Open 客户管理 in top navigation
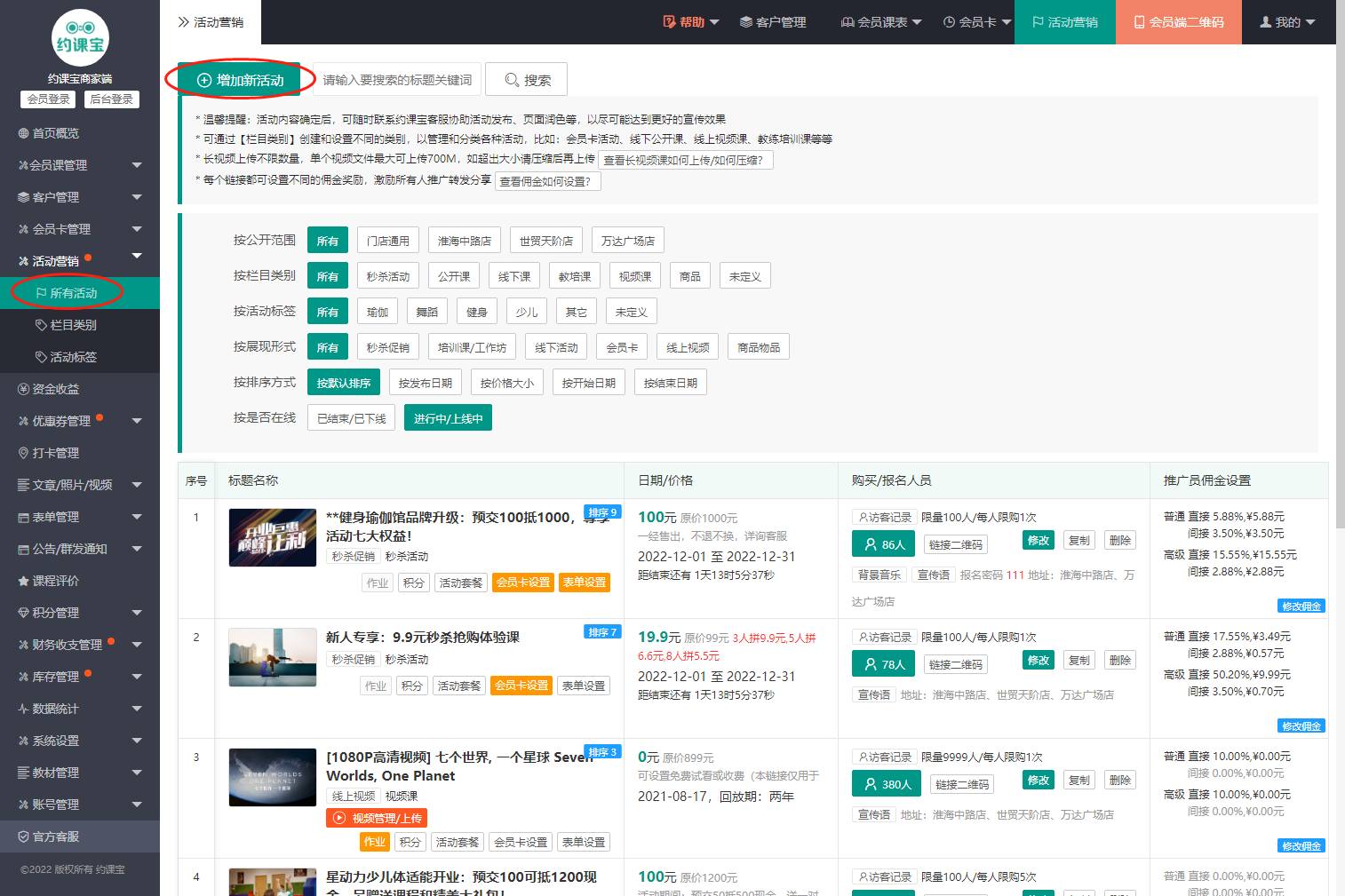 [773, 22]
